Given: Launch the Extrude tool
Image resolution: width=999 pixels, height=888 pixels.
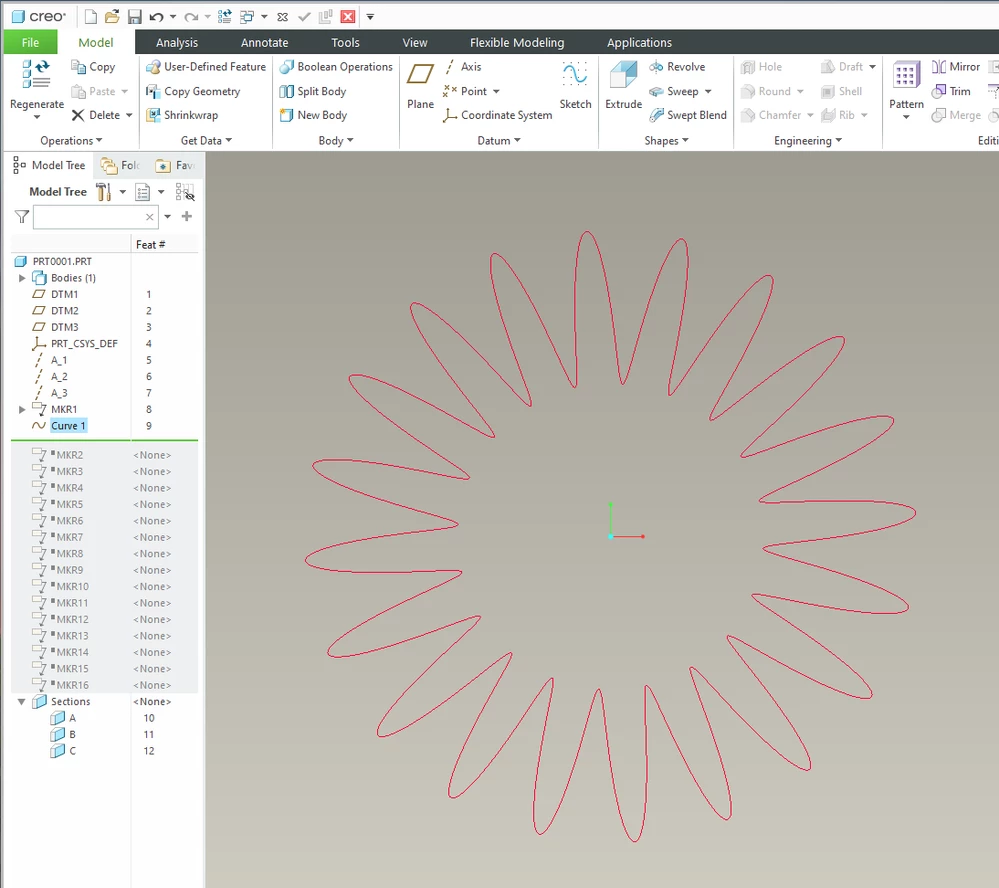Looking at the screenshot, I should pyautogui.click(x=624, y=85).
